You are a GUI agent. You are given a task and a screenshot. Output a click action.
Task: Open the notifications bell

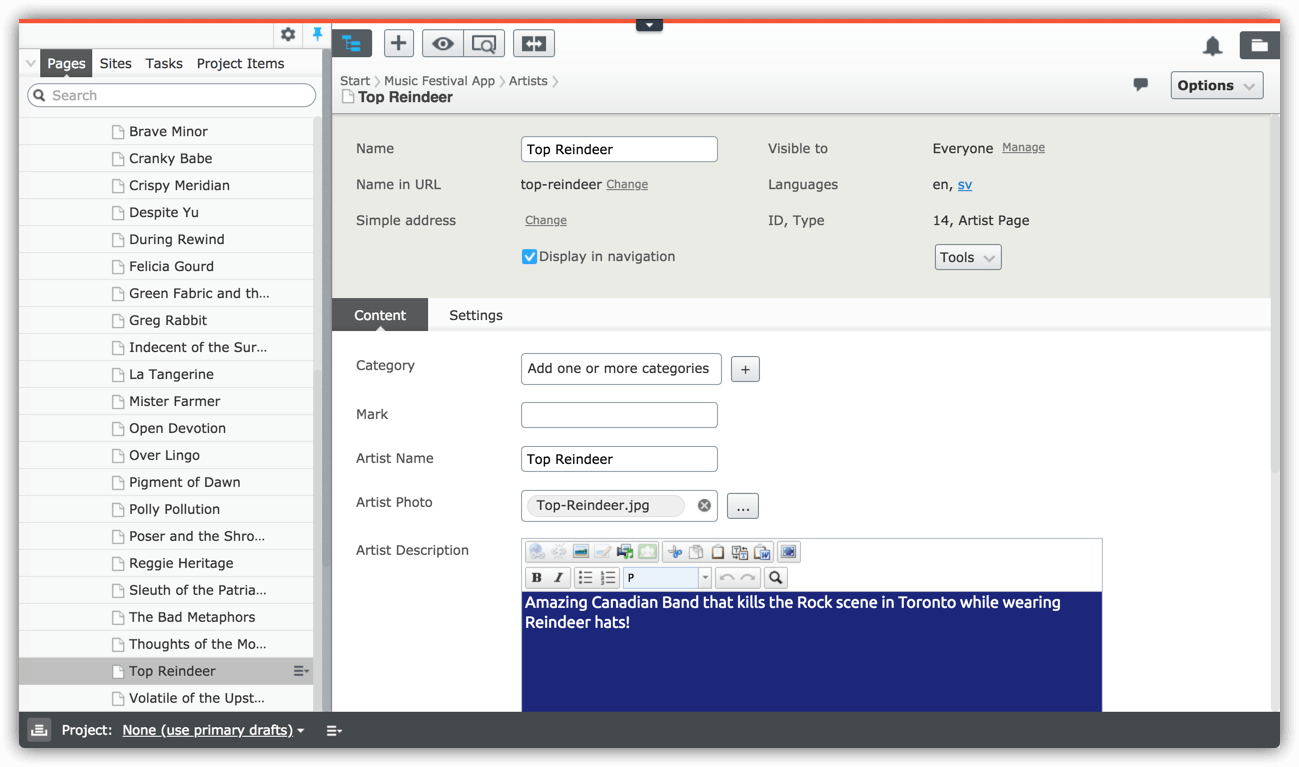pos(1212,45)
